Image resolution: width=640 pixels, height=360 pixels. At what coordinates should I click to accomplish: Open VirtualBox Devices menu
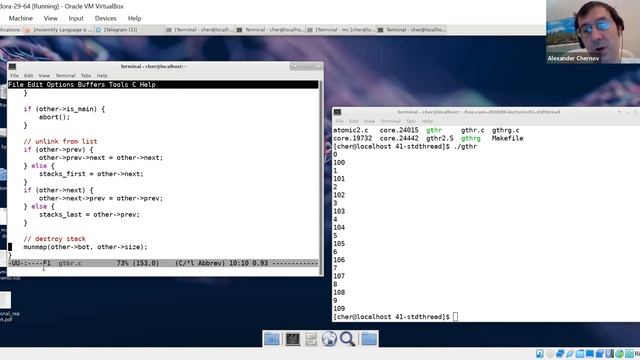[106, 18]
